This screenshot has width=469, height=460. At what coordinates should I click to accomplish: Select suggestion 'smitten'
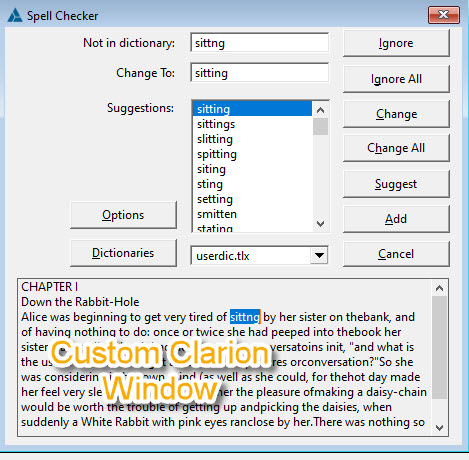(252, 214)
